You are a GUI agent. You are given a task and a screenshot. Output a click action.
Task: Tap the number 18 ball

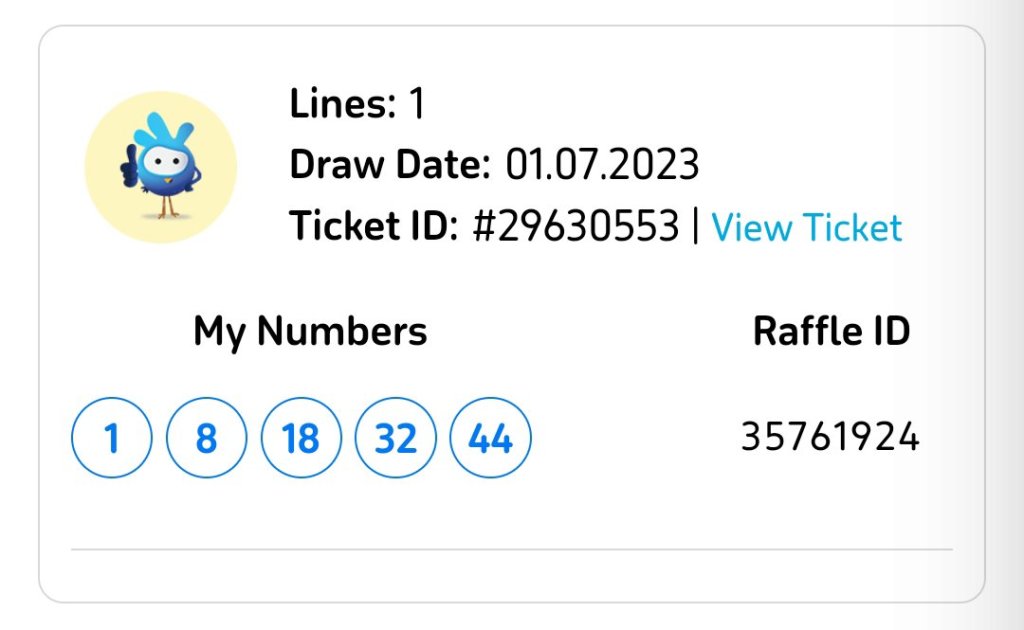click(301, 438)
